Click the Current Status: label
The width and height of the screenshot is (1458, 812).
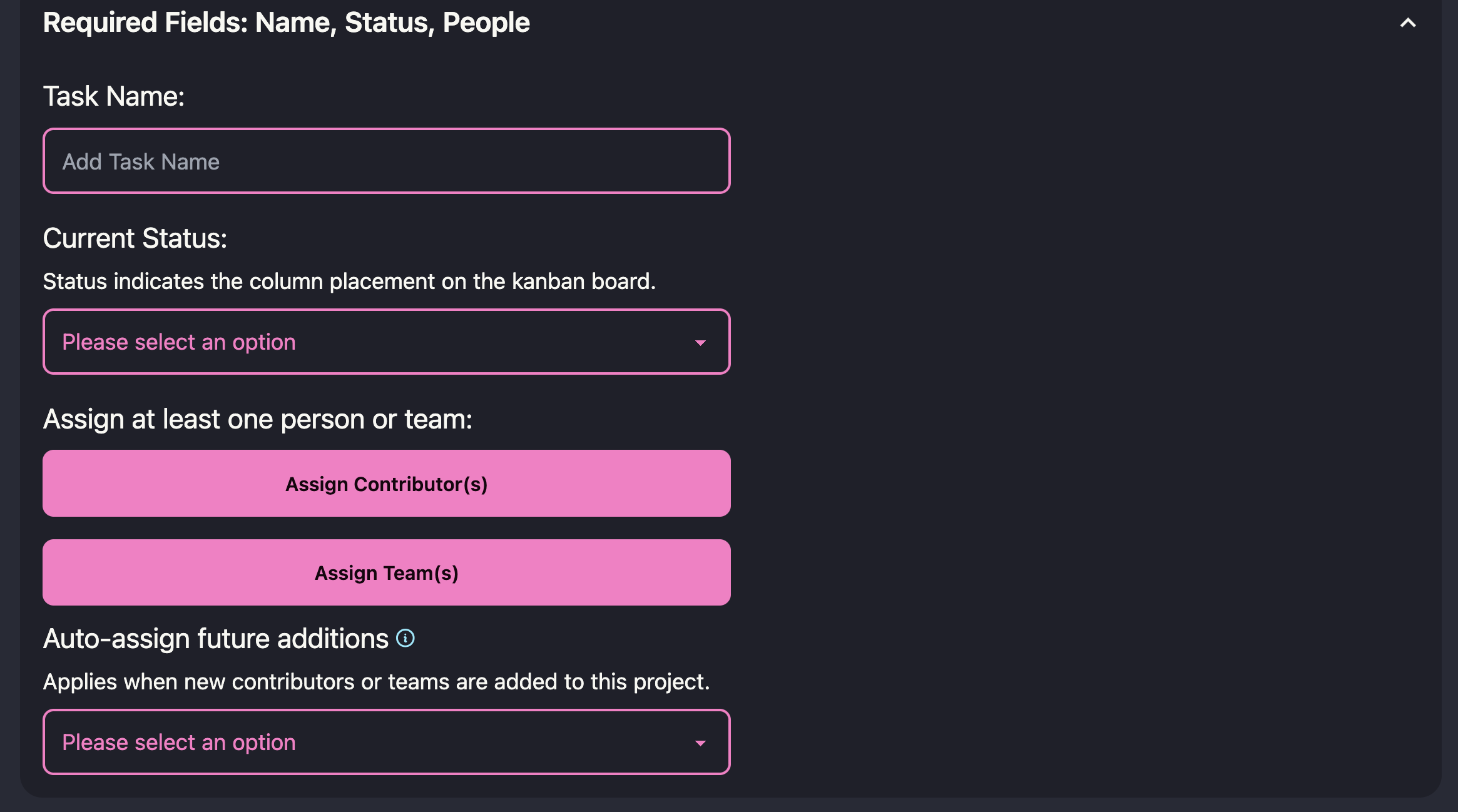click(135, 238)
